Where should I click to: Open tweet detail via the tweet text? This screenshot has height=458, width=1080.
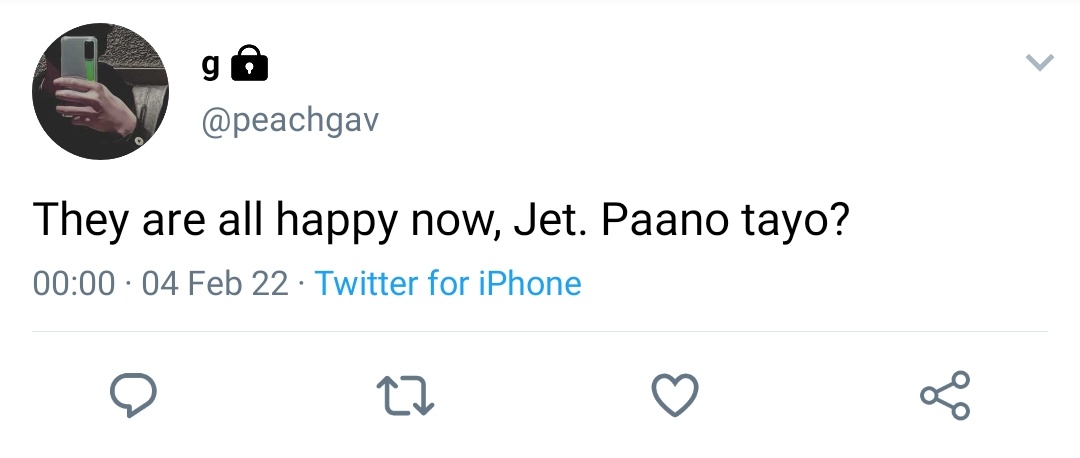(x=441, y=220)
